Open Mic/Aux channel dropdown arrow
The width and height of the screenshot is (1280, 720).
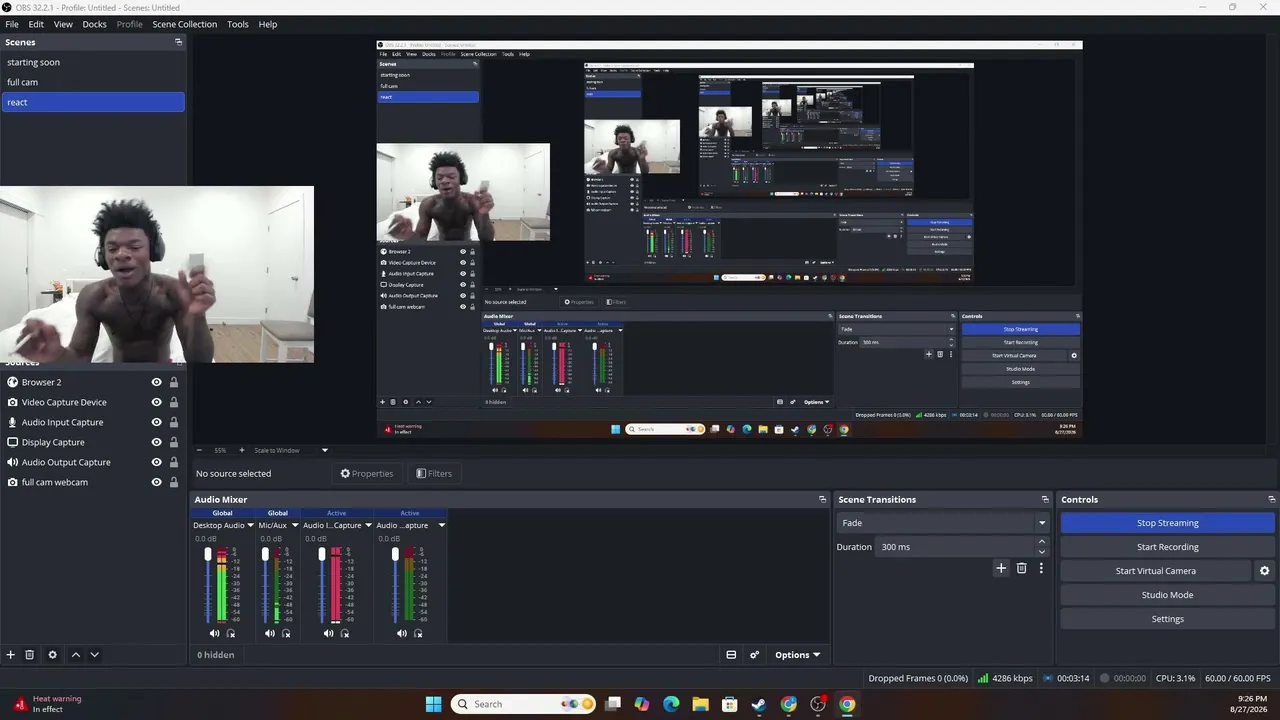pos(294,525)
